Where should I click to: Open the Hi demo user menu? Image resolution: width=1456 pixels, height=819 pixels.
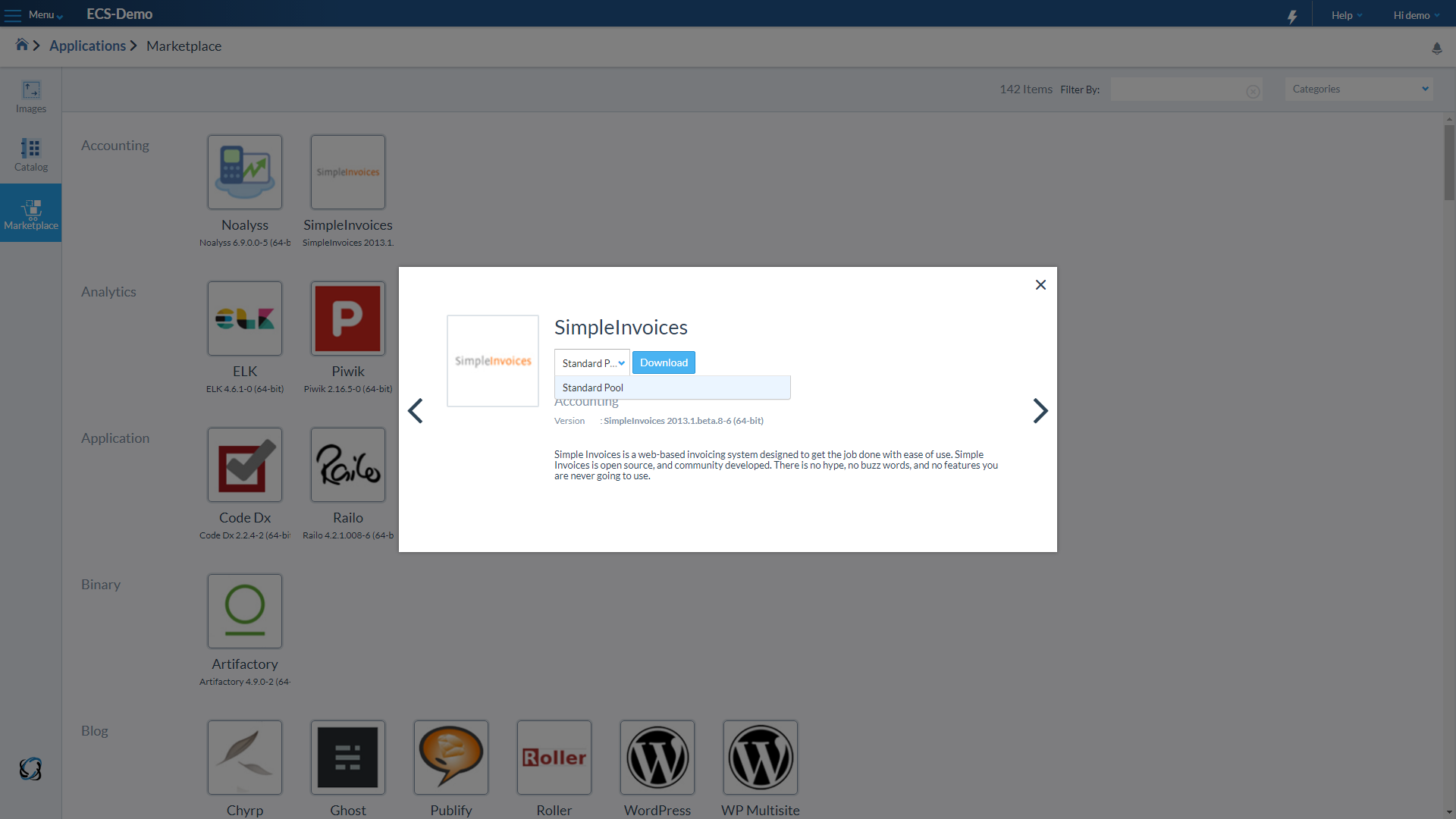coord(1417,15)
